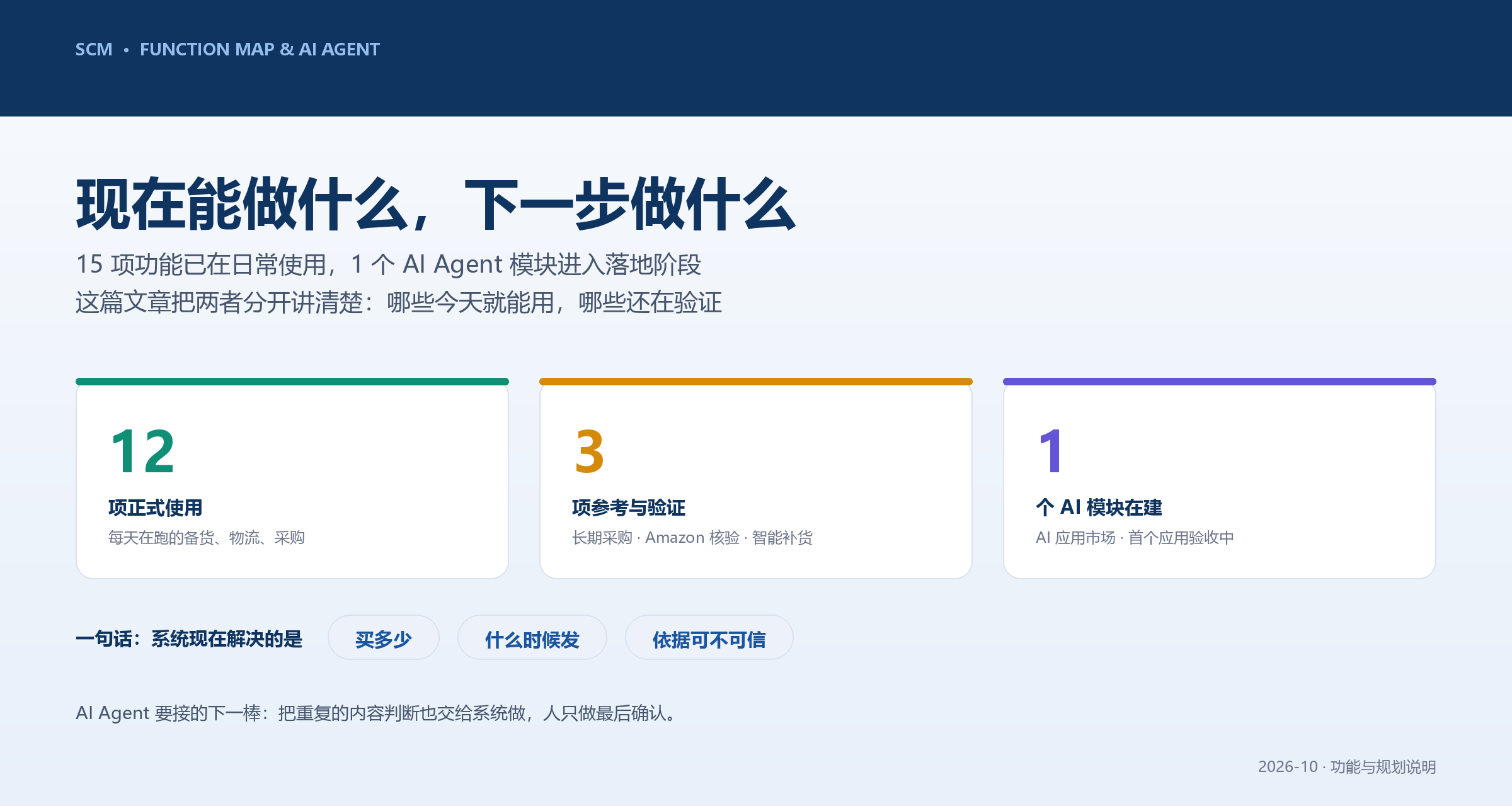The image size is (1512, 806).
Task: Click the label 一句话：系统现在解决的是
Action: click(x=189, y=639)
